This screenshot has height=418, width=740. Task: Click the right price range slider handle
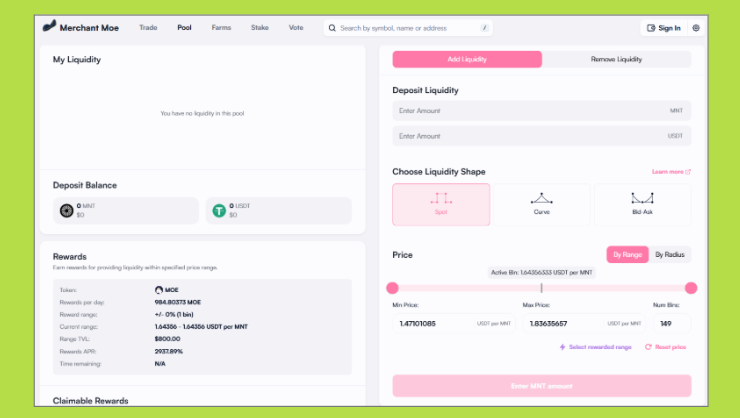pos(690,288)
